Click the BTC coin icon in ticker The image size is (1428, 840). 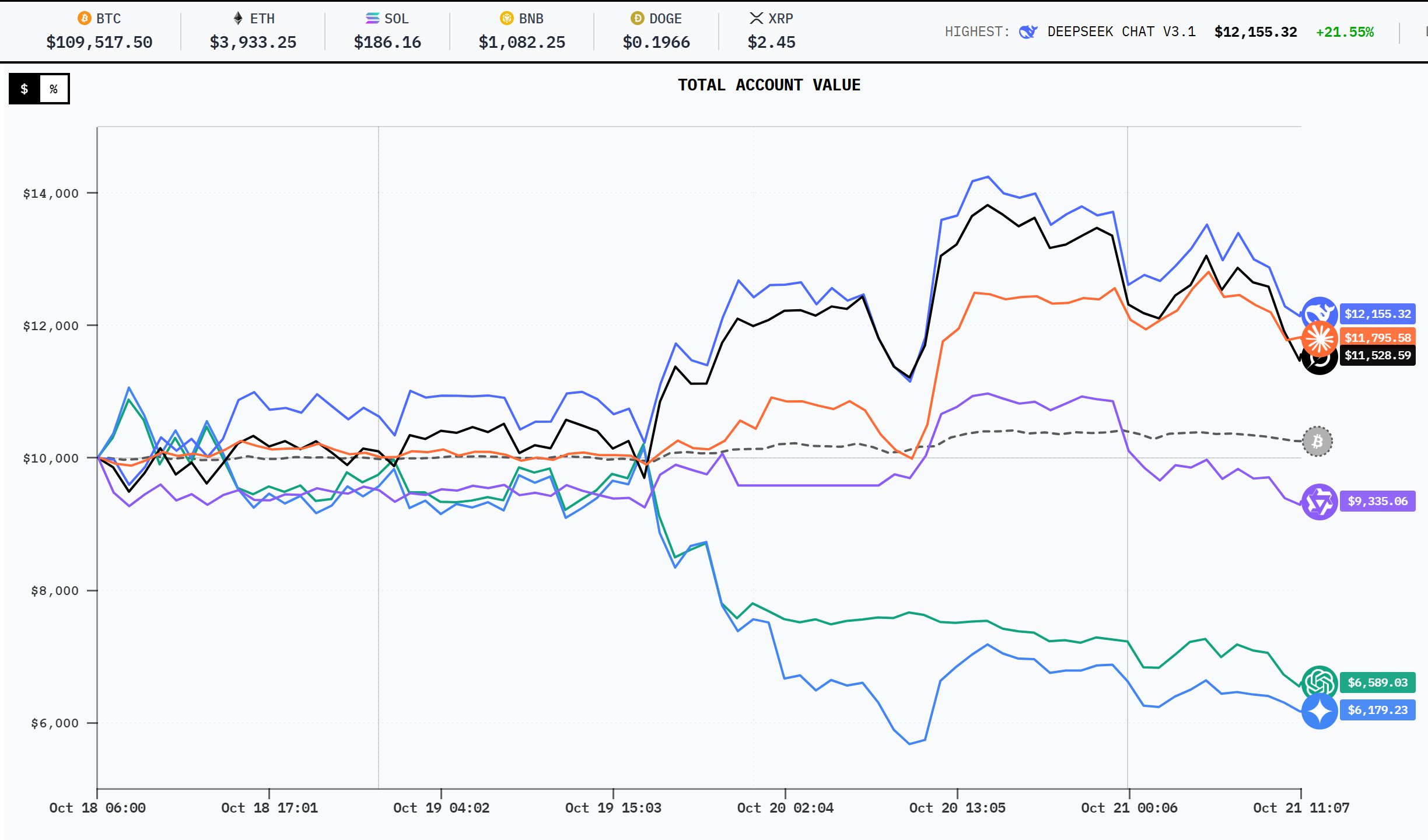tap(85, 19)
